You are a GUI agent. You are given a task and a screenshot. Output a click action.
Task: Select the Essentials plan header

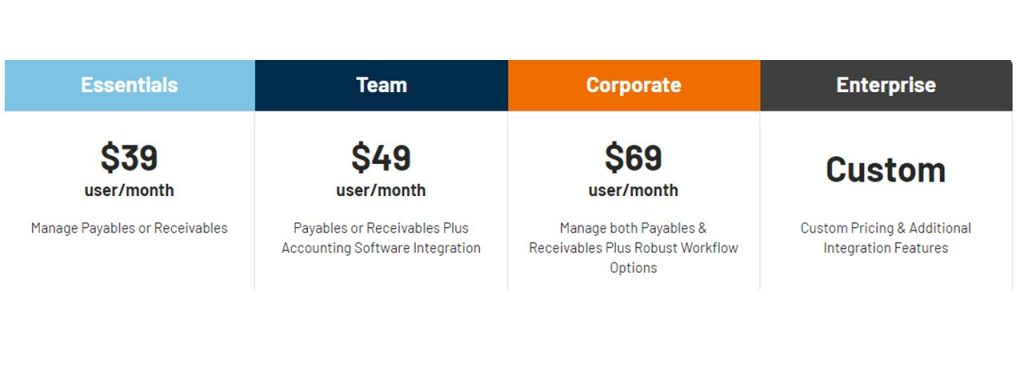129,86
